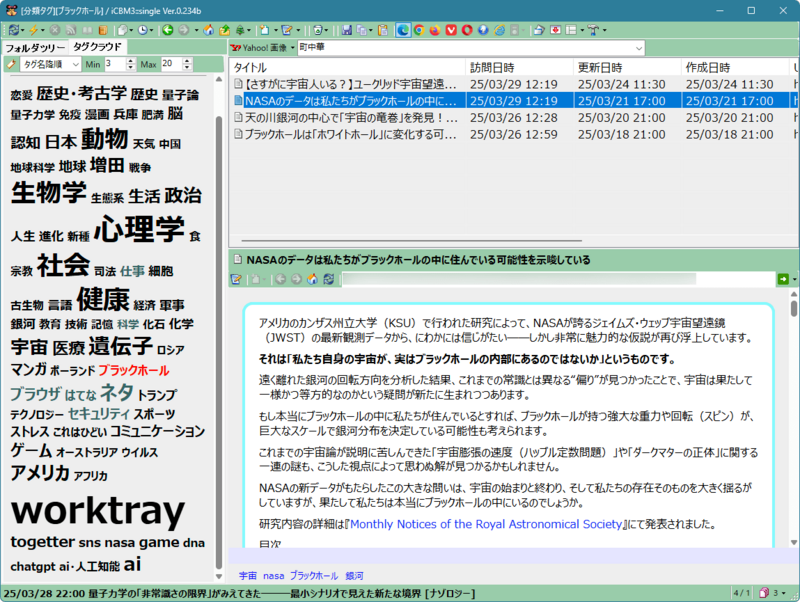Click the recycle bin icon
Image resolution: width=800 pixels, height=602 pixels.
click(x=317, y=30)
